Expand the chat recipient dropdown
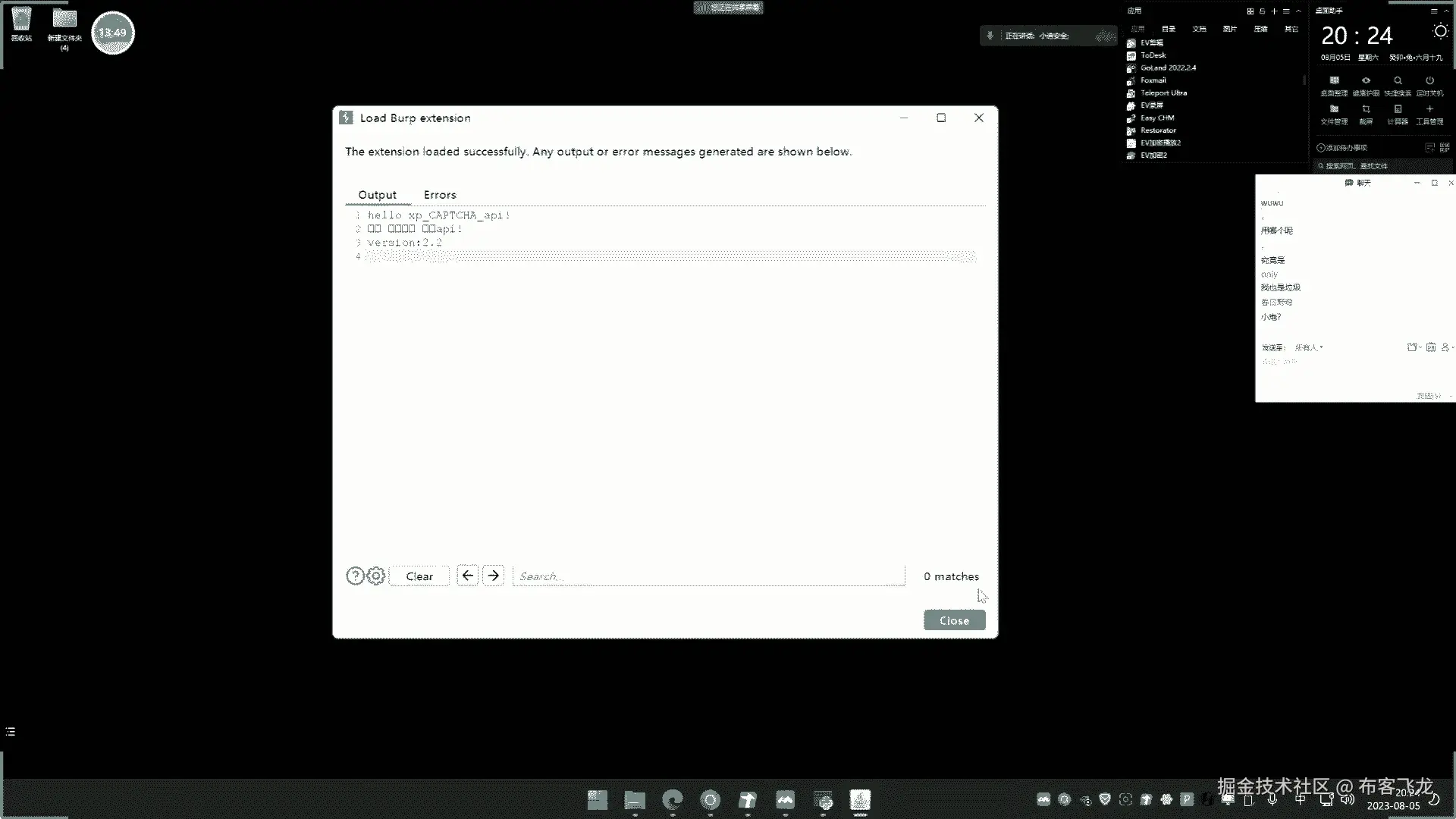 [1310, 347]
